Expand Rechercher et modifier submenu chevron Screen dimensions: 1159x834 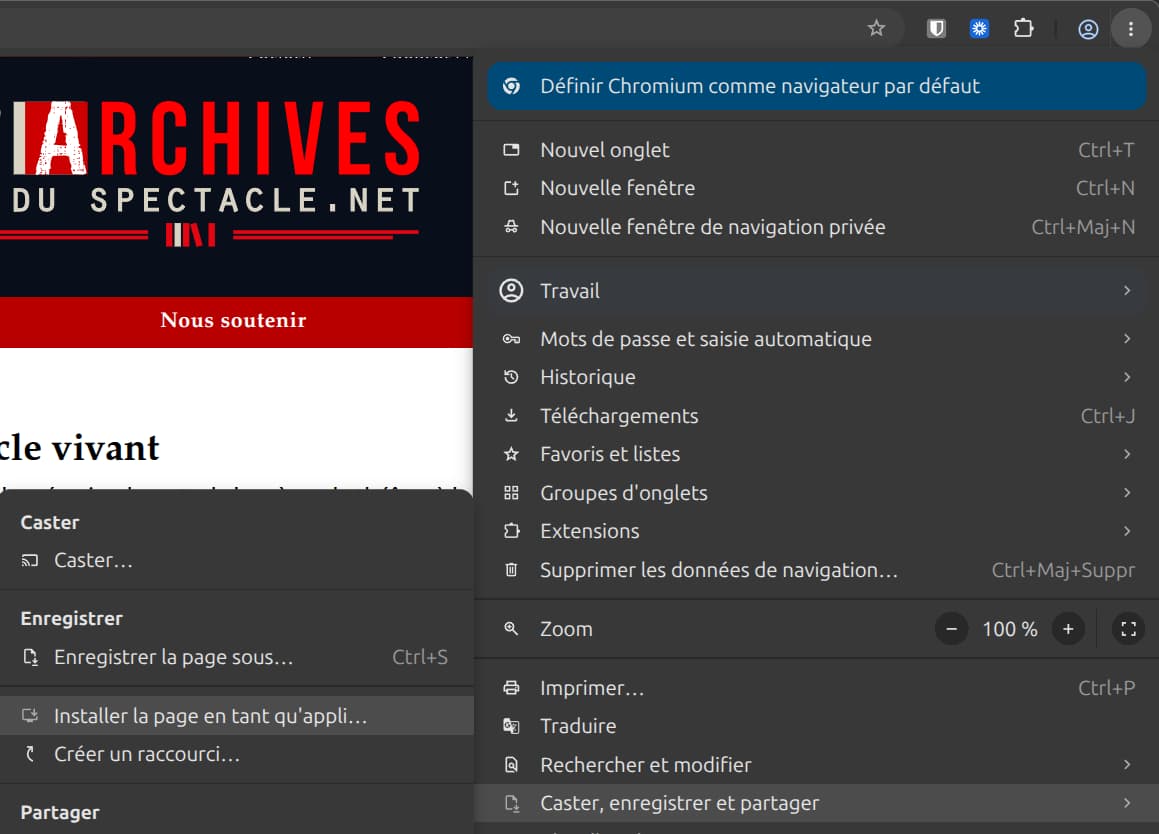pyautogui.click(x=1126, y=764)
